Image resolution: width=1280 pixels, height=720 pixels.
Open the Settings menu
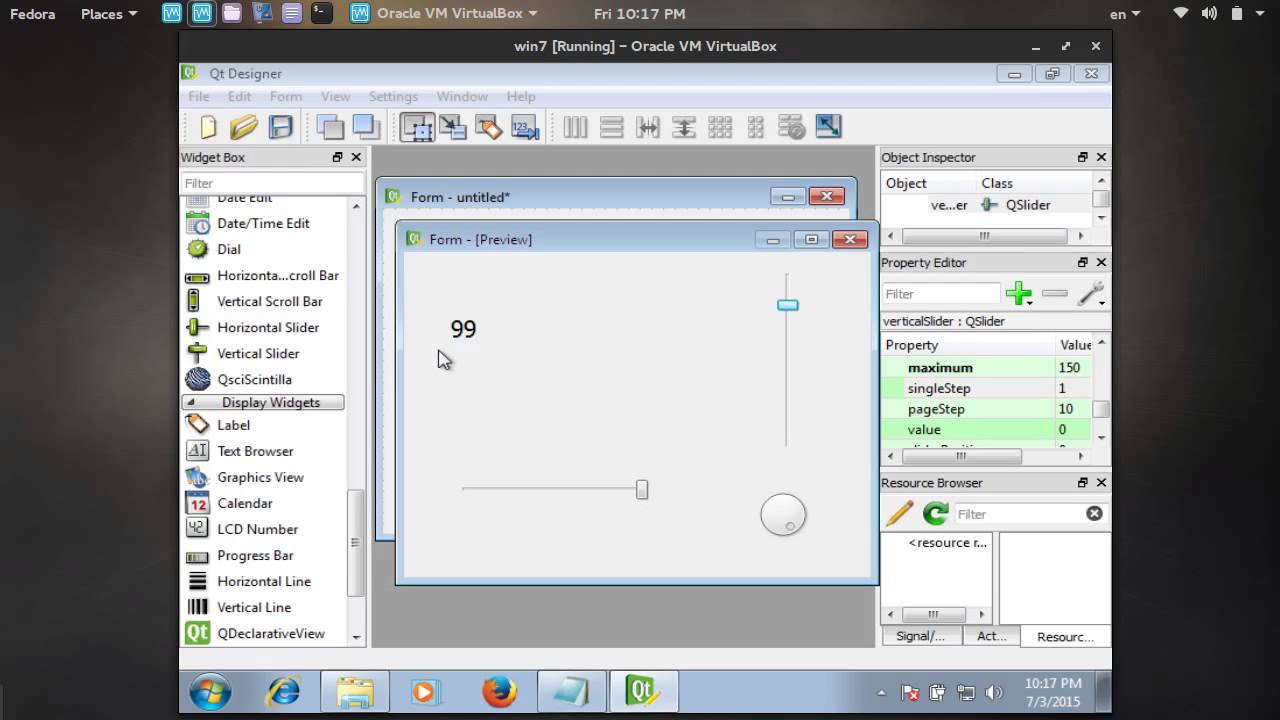(393, 96)
